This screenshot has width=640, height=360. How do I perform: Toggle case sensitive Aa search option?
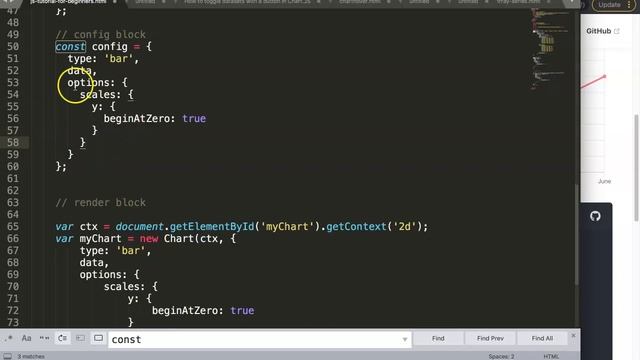point(27,338)
